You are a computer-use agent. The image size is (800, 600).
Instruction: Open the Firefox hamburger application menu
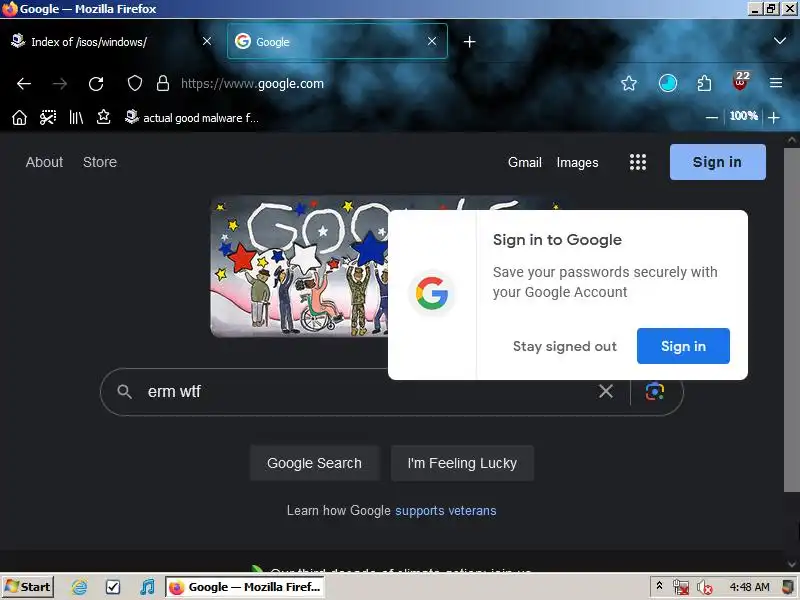(x=776, y=83)
